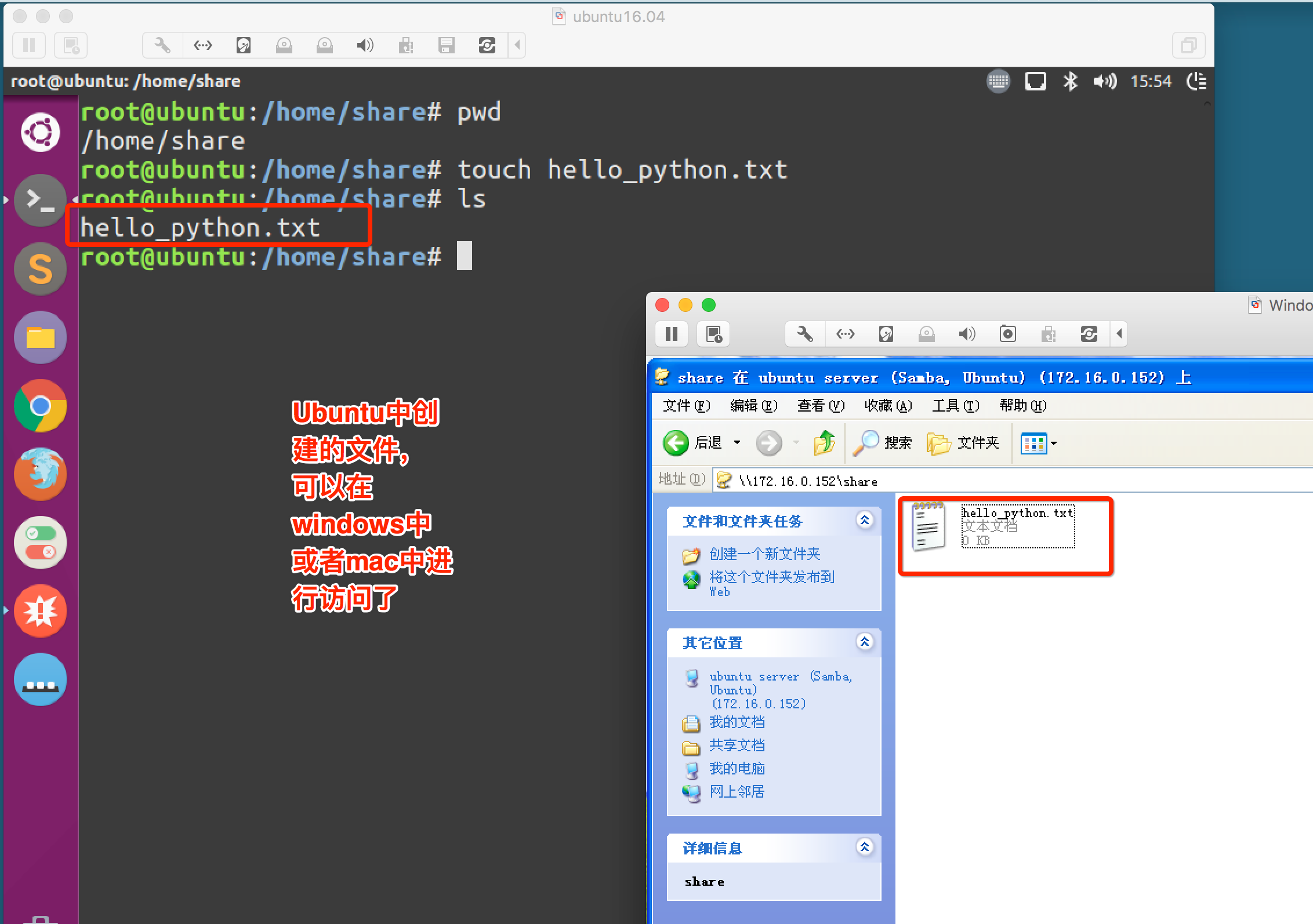Launch Firefox from the Ubuntu dock
Viewport: 1313px width, 924px height.
click(x=40, y=474)
